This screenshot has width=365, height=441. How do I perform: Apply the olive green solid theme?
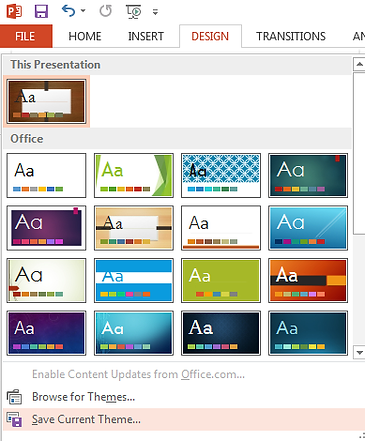click(221, 280)
